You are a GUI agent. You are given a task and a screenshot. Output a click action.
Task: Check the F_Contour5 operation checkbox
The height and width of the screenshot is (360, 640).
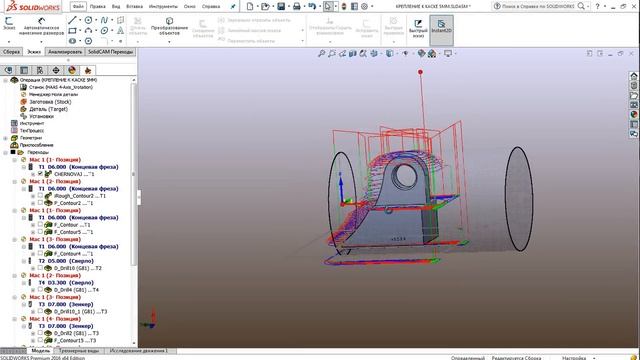tap(40, 232)
